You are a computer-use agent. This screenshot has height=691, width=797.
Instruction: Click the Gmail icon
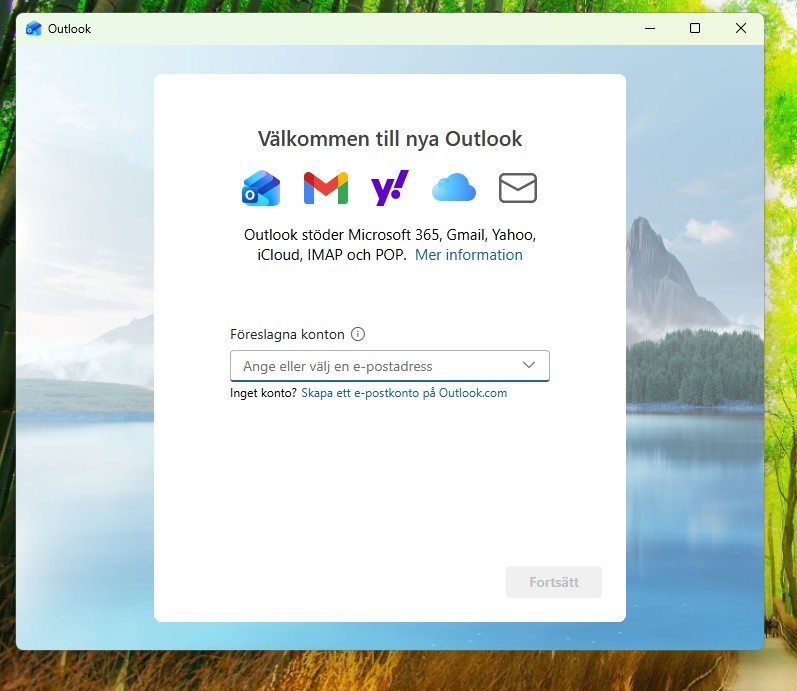[x=326, y=188]
